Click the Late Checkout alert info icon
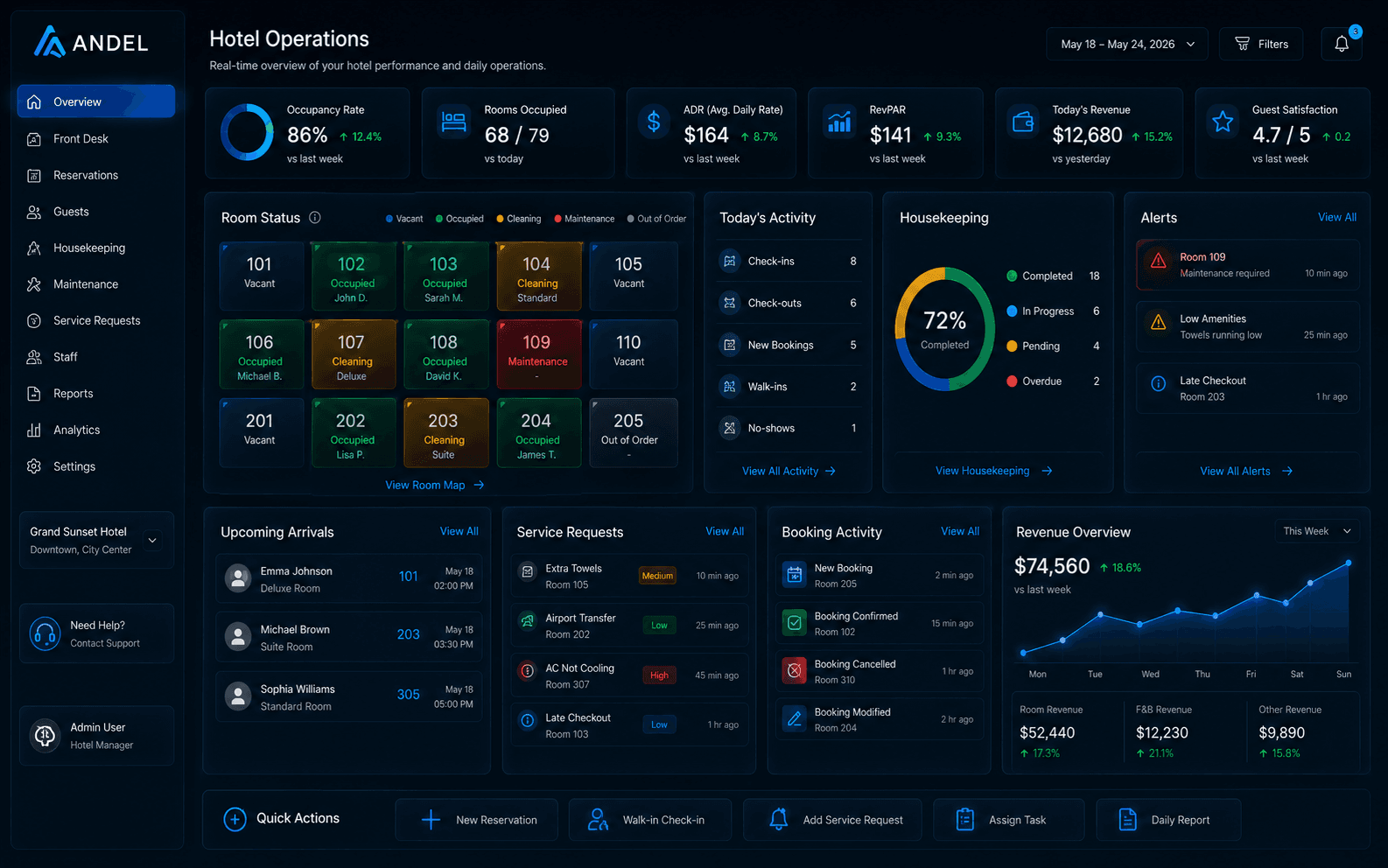The height and width of the screenshot is (868, 1388). point(1158,383)
